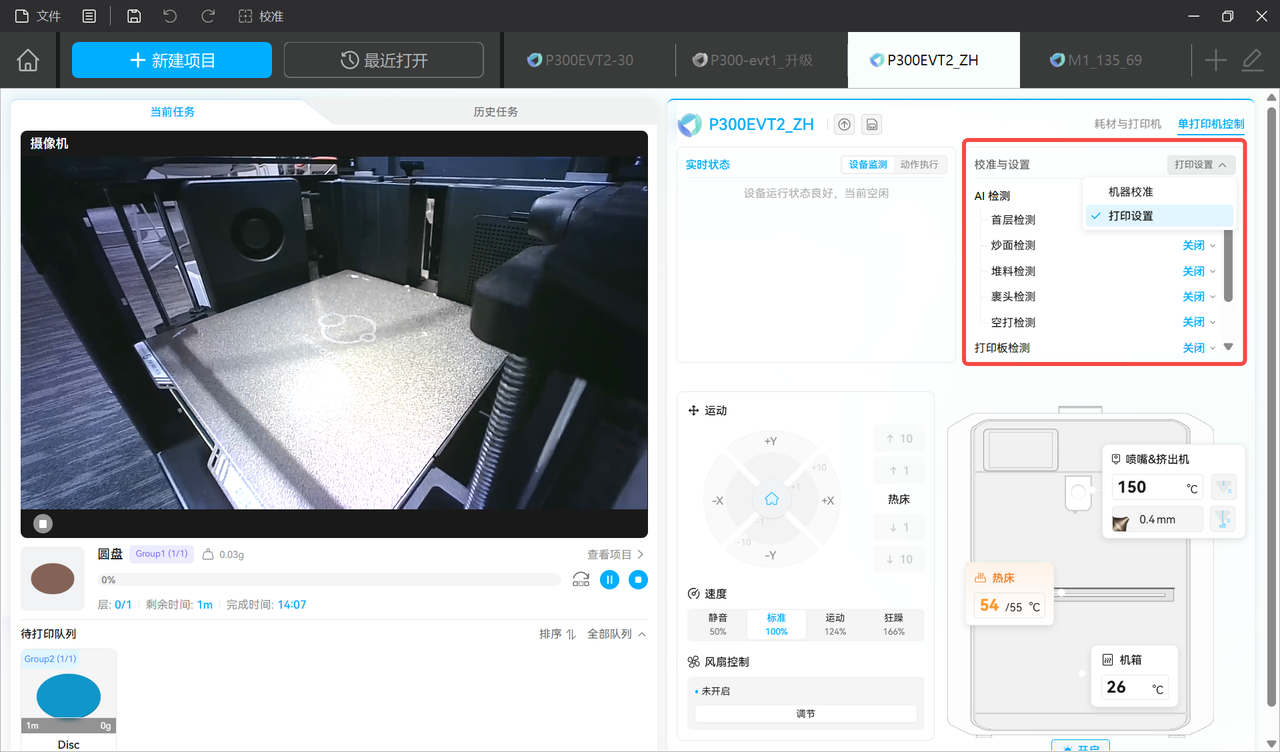Open the 最近打开 recent projects
This screenshot has width=1280, height=752.
pyautogui.click(x=384, y=60)
